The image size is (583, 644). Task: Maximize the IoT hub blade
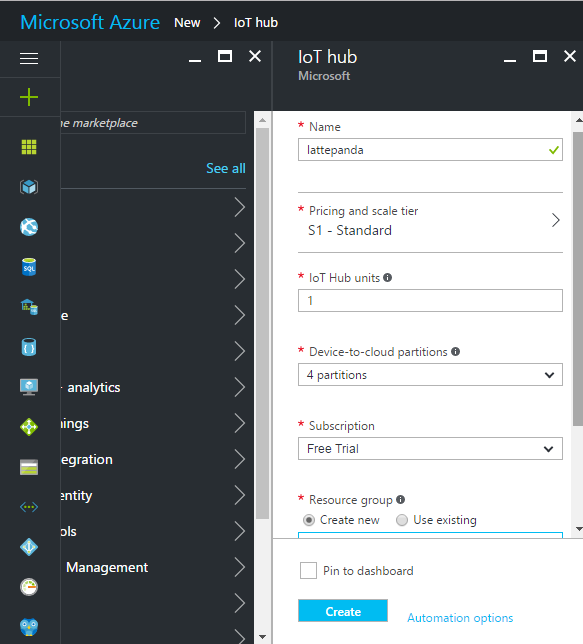[x=539, y=56]
